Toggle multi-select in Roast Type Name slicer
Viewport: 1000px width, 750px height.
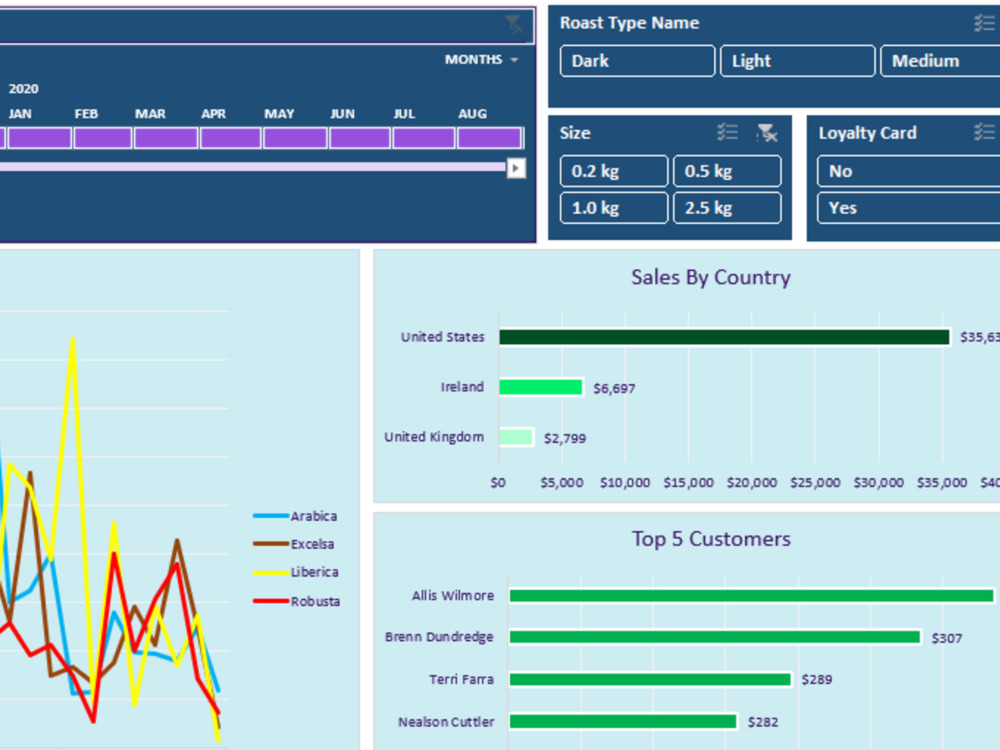[x=984, y=24]
